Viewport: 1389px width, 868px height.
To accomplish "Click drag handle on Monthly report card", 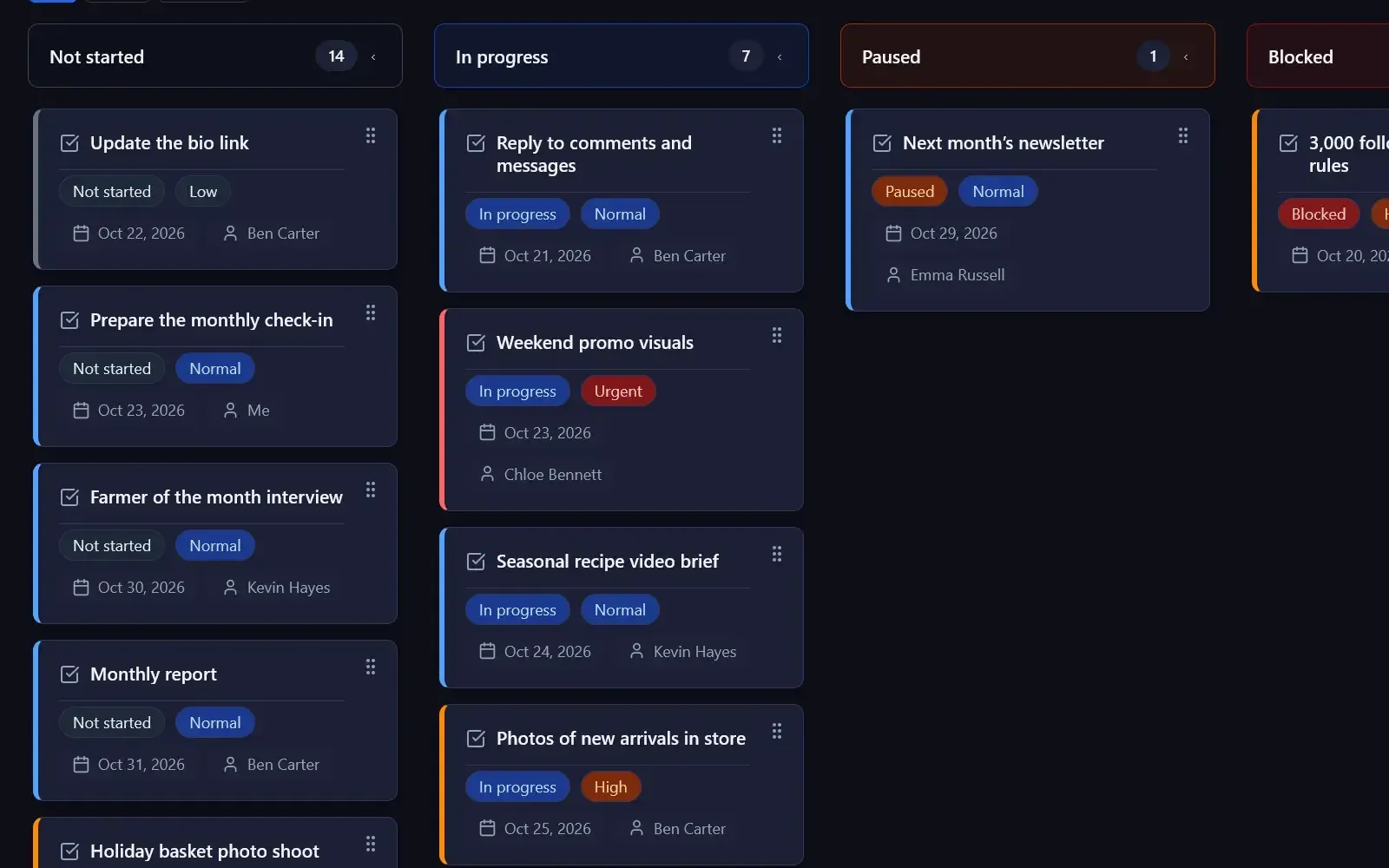I will click(371, 667).
